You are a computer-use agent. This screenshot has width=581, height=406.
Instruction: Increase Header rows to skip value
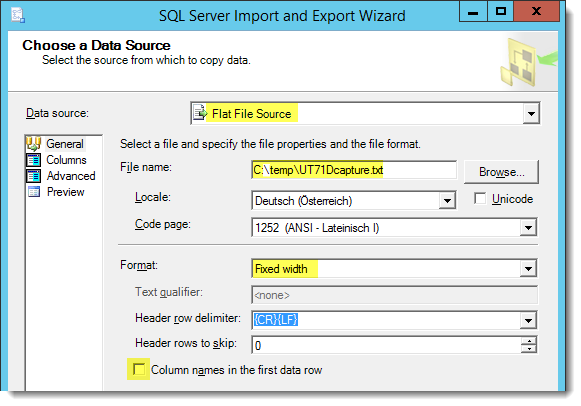pos(529,341)
